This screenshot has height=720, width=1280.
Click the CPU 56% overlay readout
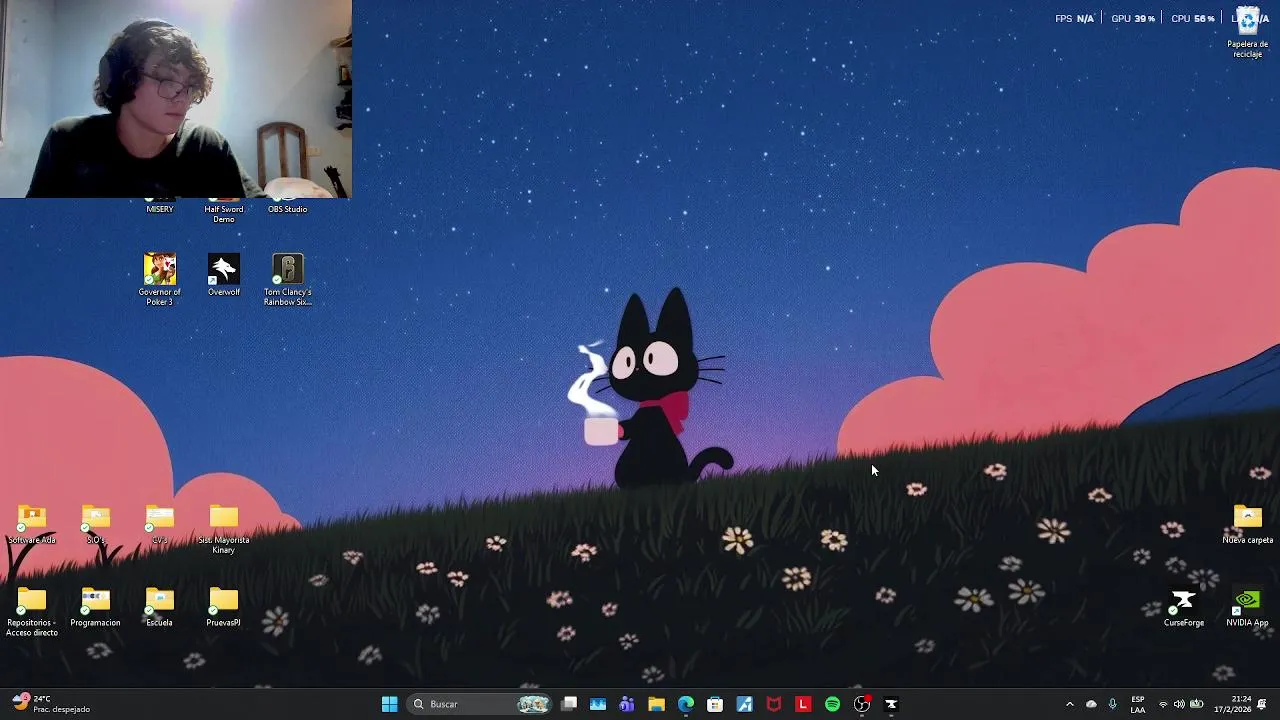tap(1193, 18)
